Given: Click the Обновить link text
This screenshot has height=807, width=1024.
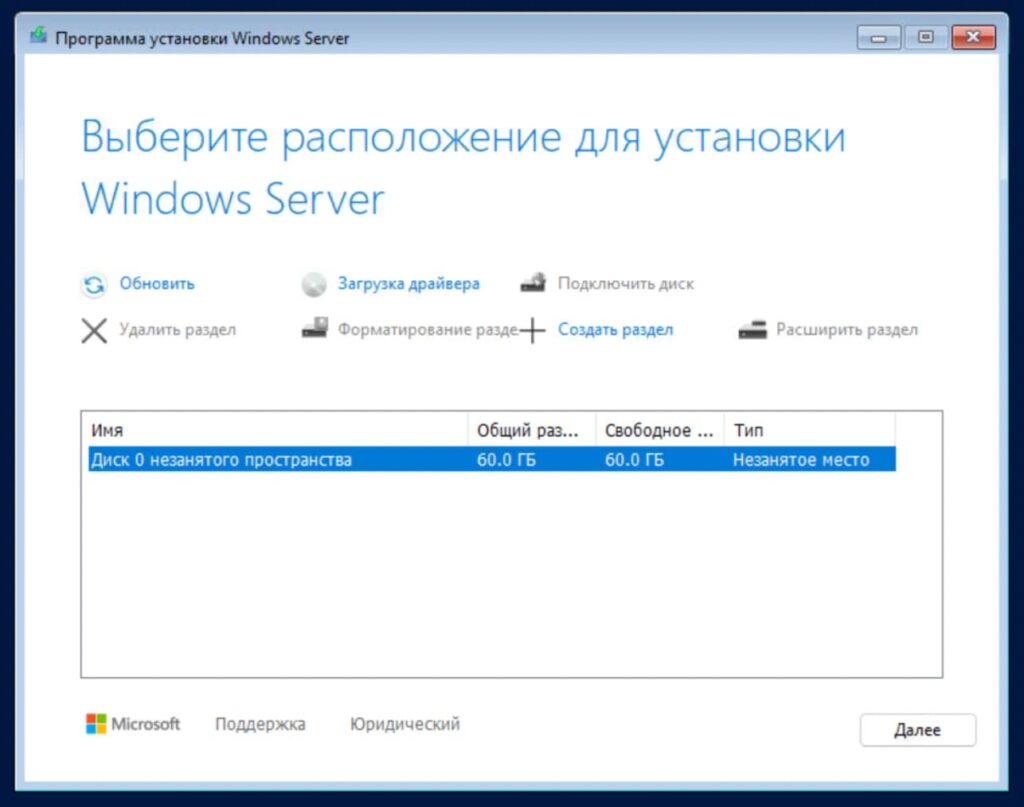Looking at the screenshot, I should pos(157,284).
